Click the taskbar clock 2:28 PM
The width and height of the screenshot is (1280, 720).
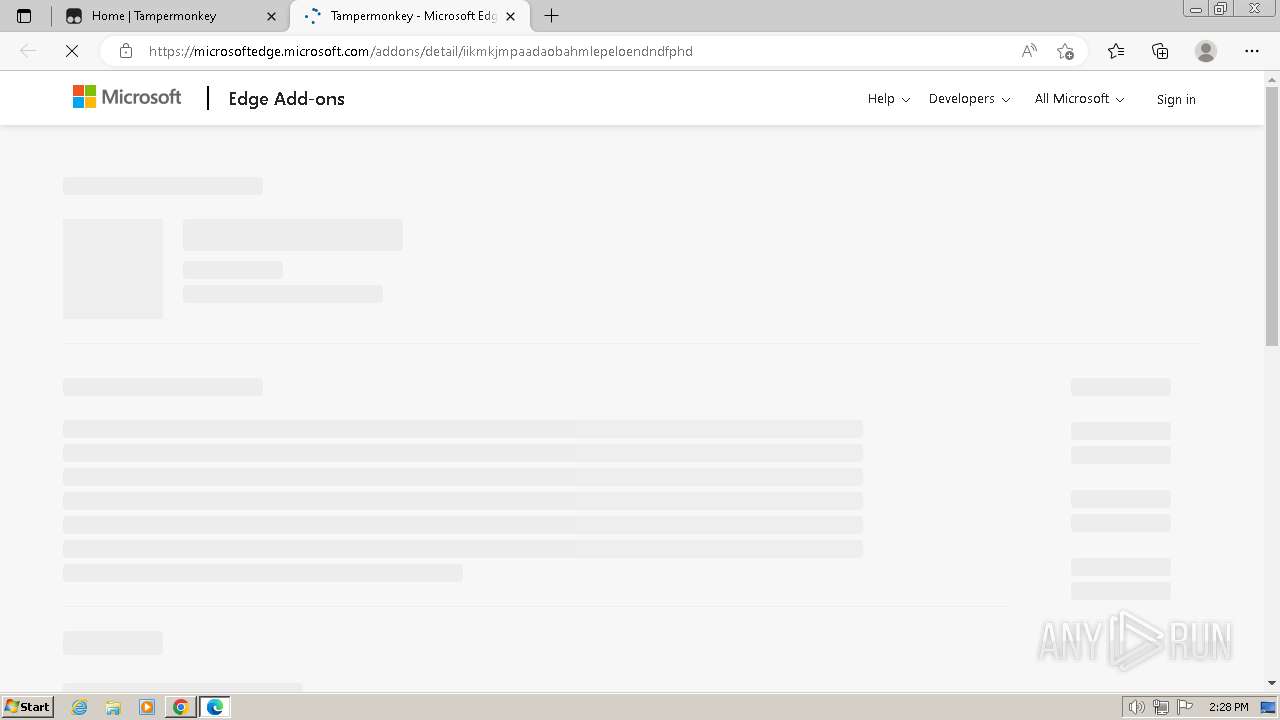tap(1228, 707)
